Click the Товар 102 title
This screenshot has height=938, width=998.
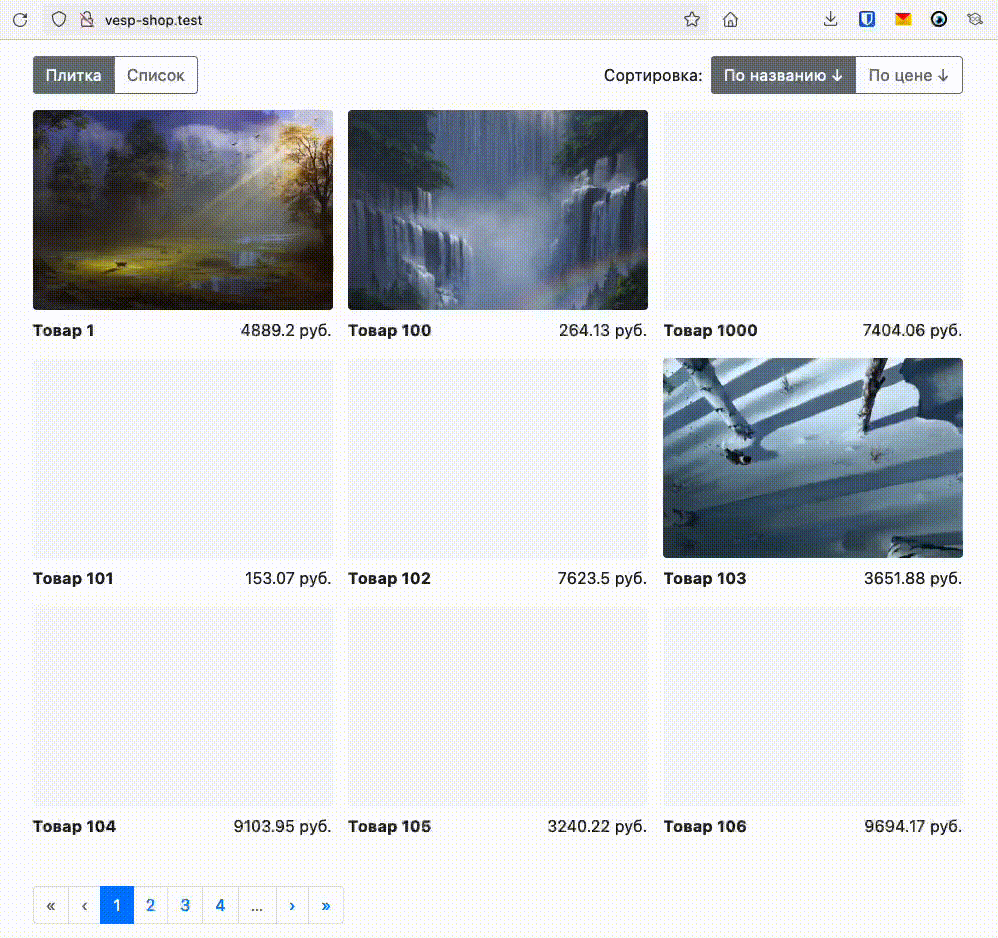click(x=390, y=578)
